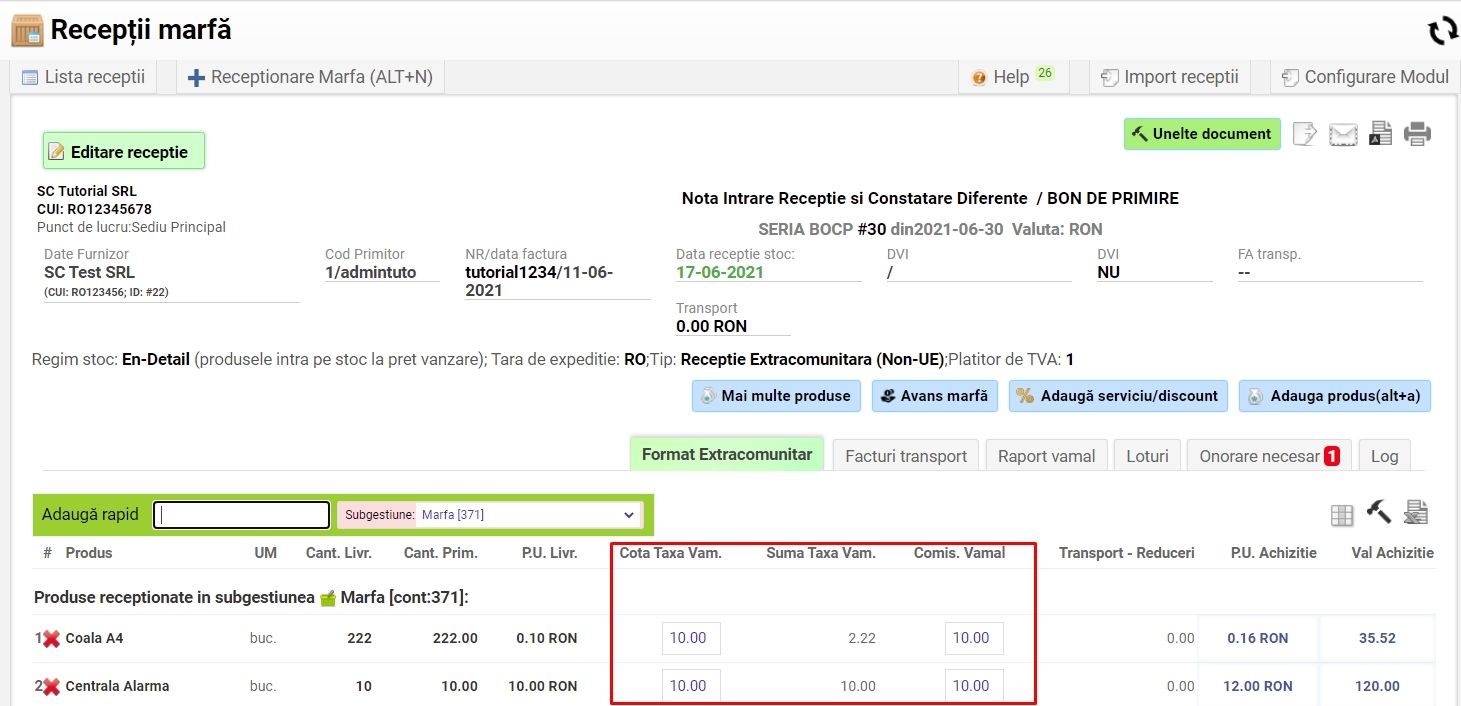Click the print document icon
The width and height of the screenshot is (1461, 706).
(x=1417, y=134)
